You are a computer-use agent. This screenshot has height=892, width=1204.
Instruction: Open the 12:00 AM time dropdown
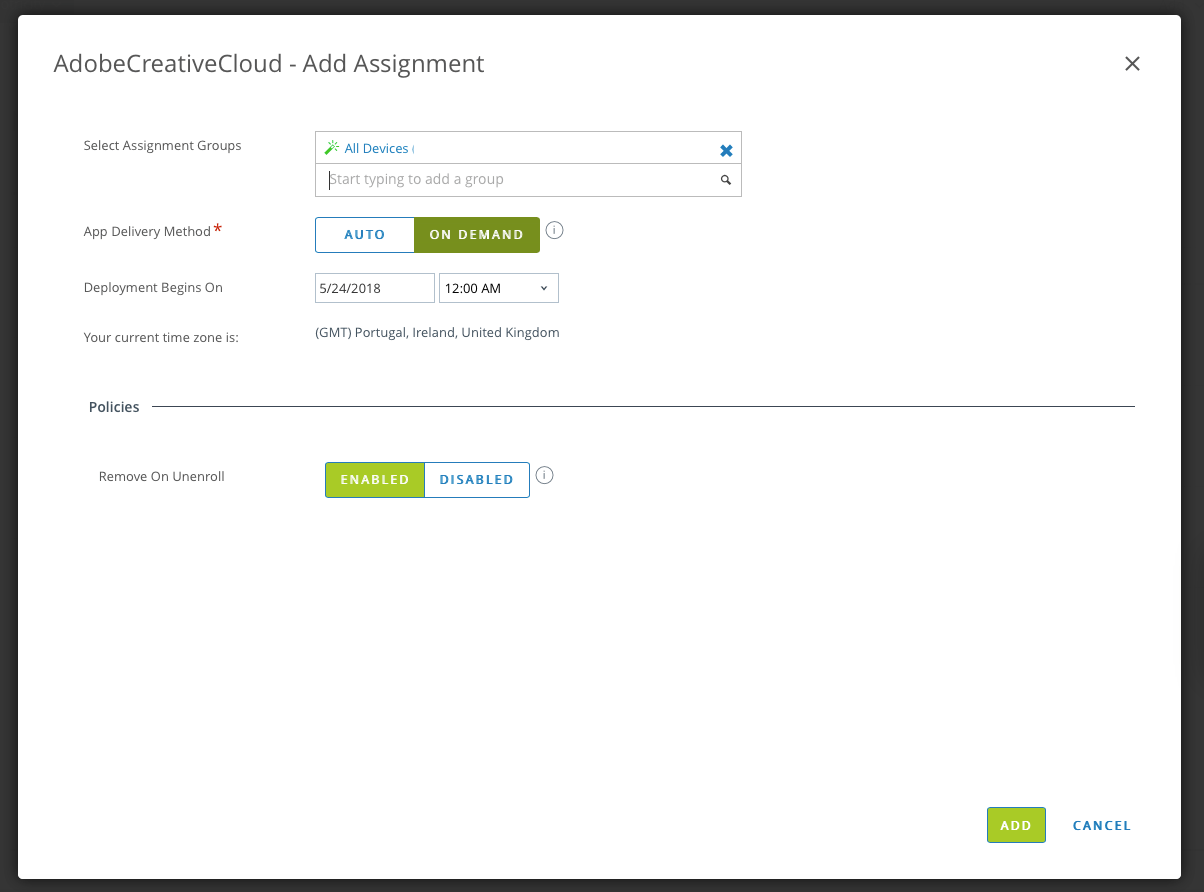pos(499,288)
